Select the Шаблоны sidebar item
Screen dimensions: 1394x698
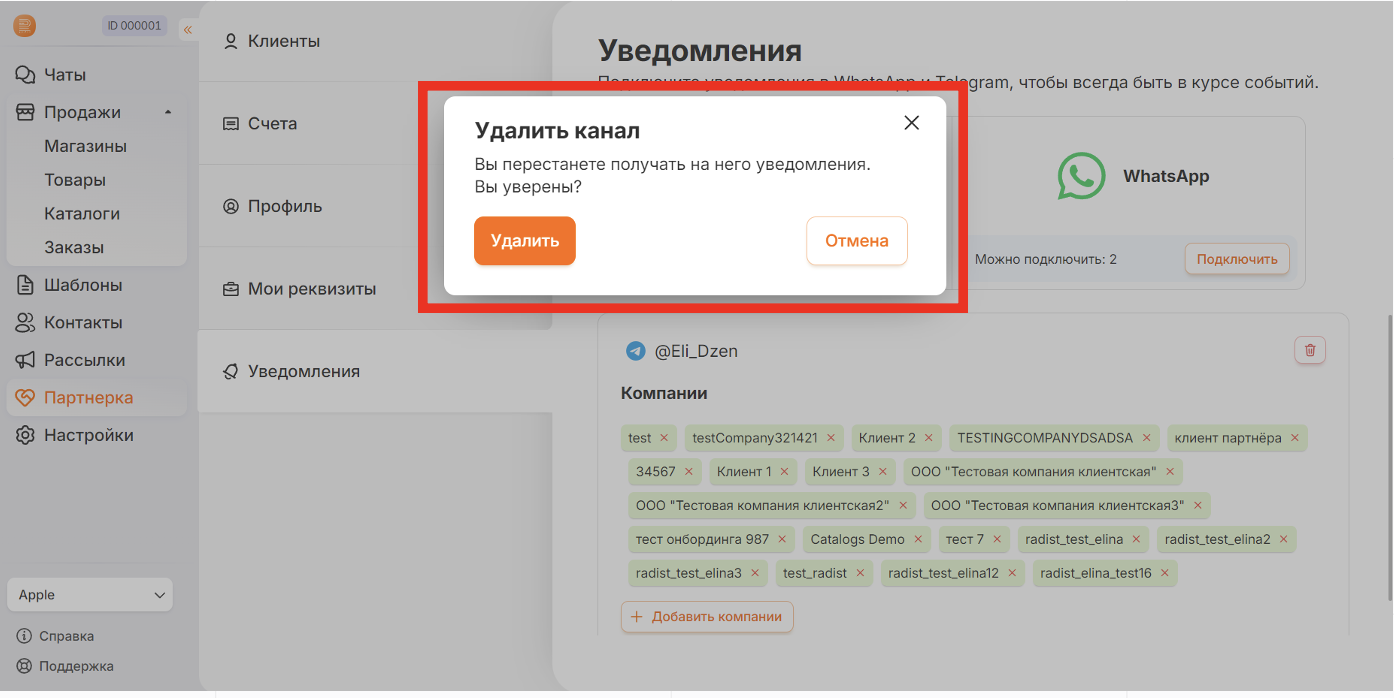pyautogui.click(x=83, y=285)
